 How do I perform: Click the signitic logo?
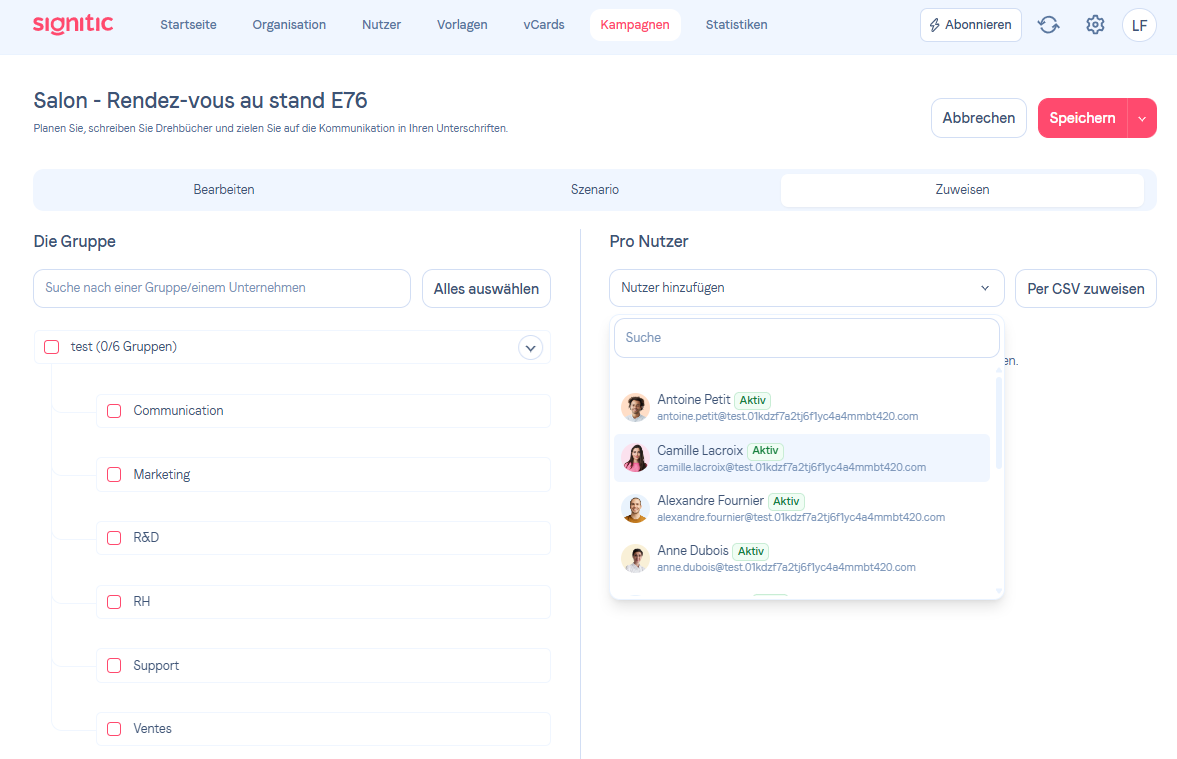click(73, 25)
